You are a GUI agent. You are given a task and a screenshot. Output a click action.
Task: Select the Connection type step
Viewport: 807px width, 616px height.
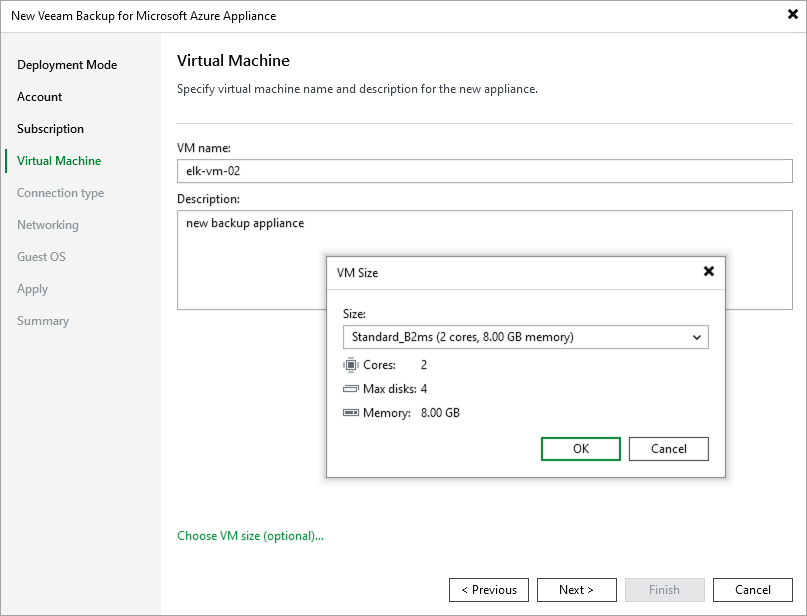(61, 193)
